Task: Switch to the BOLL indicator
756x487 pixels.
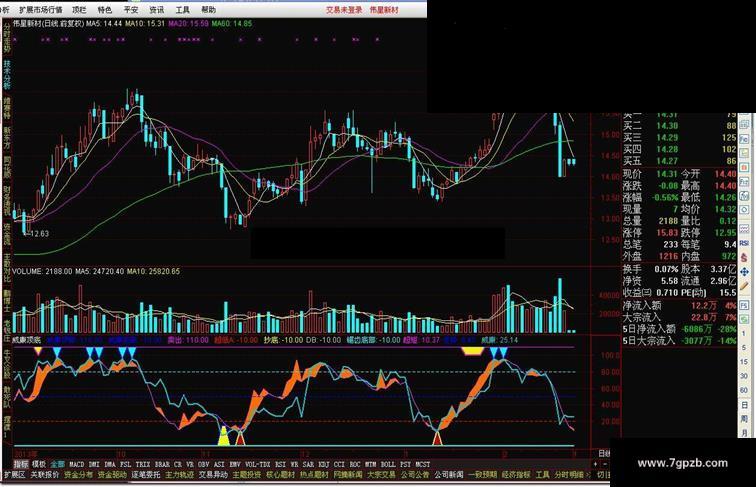Action: (x=388, y=464)
